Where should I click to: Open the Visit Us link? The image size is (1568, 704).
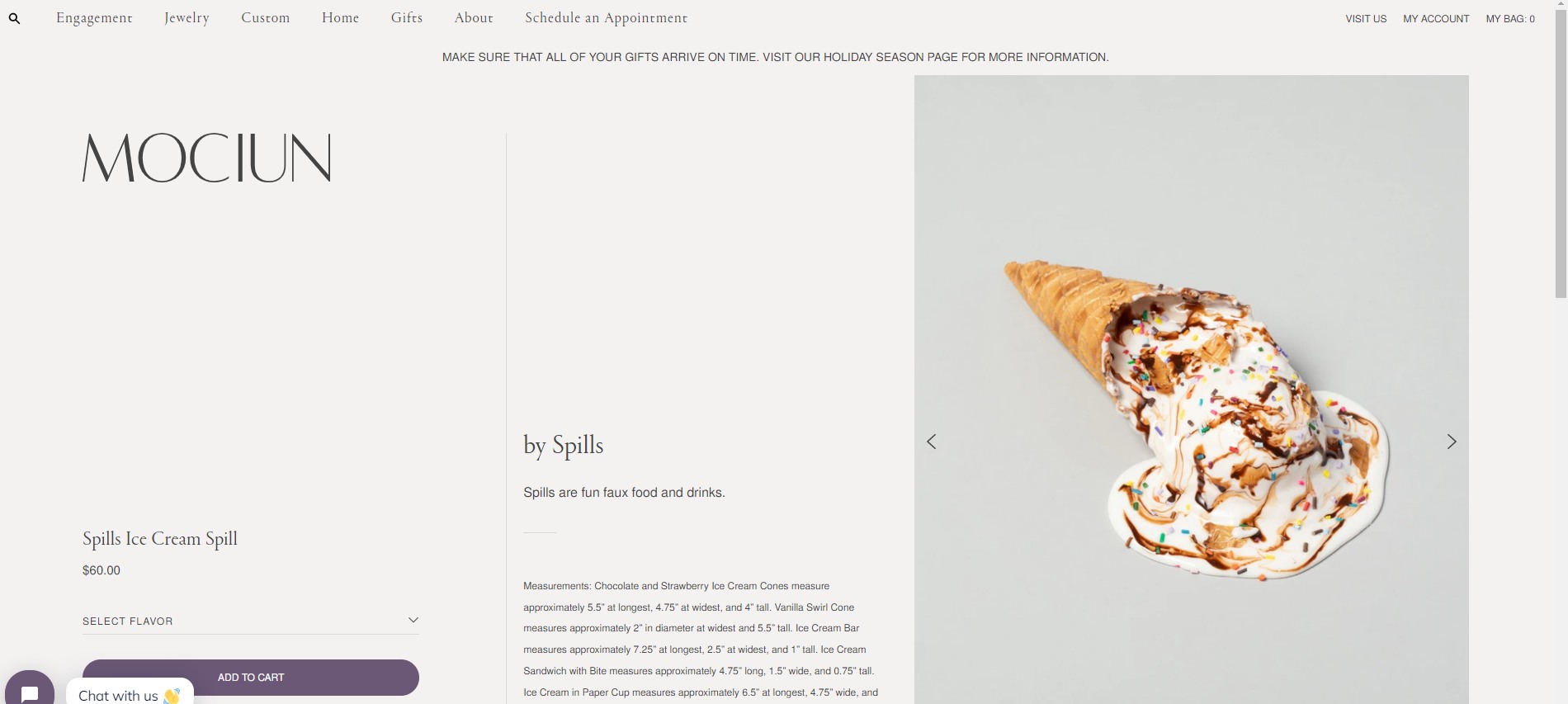tap(1366, 19)
